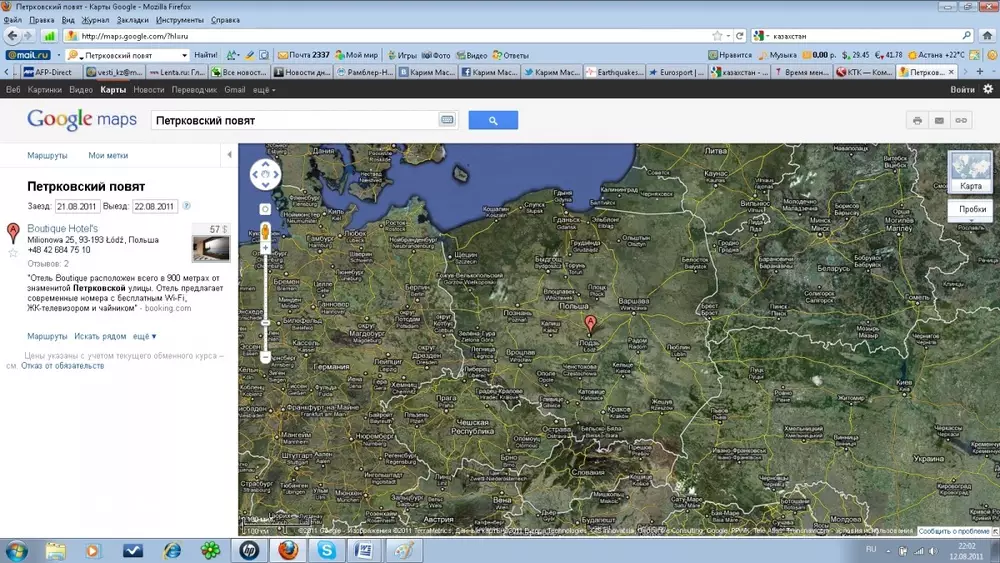
Task: Open the Закладки menu in Firefox
Action: [133, 20]
